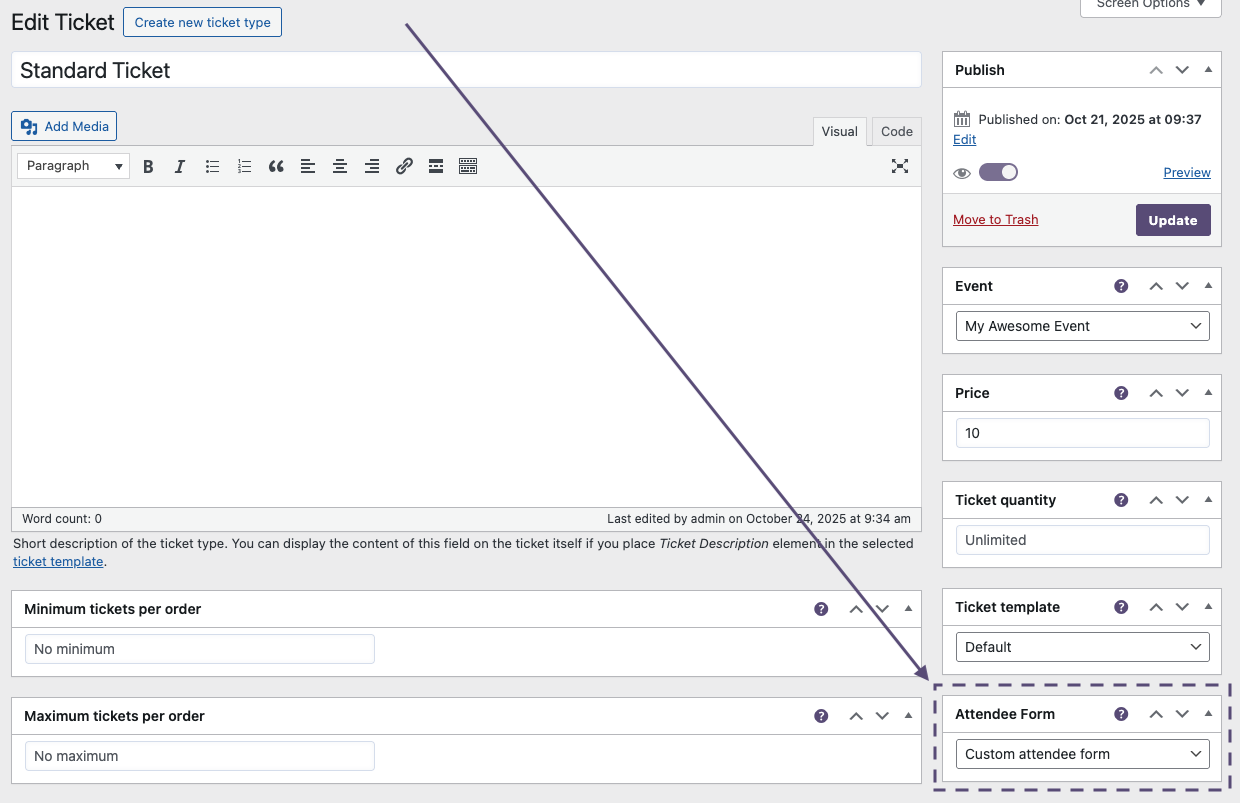This screenshot has height=803, width=1240.
Task: Click the Price input field
Action: pos(1082,433)
